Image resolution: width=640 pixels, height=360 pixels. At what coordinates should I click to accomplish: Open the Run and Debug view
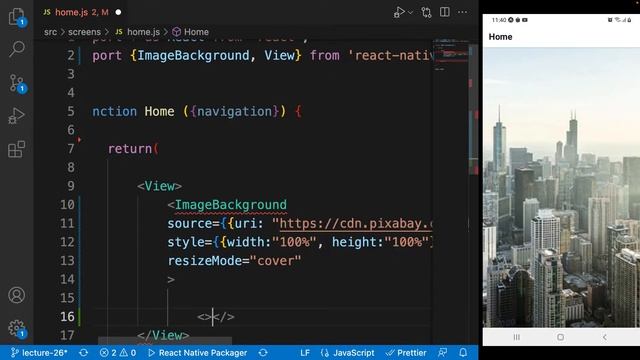[16, 116]
